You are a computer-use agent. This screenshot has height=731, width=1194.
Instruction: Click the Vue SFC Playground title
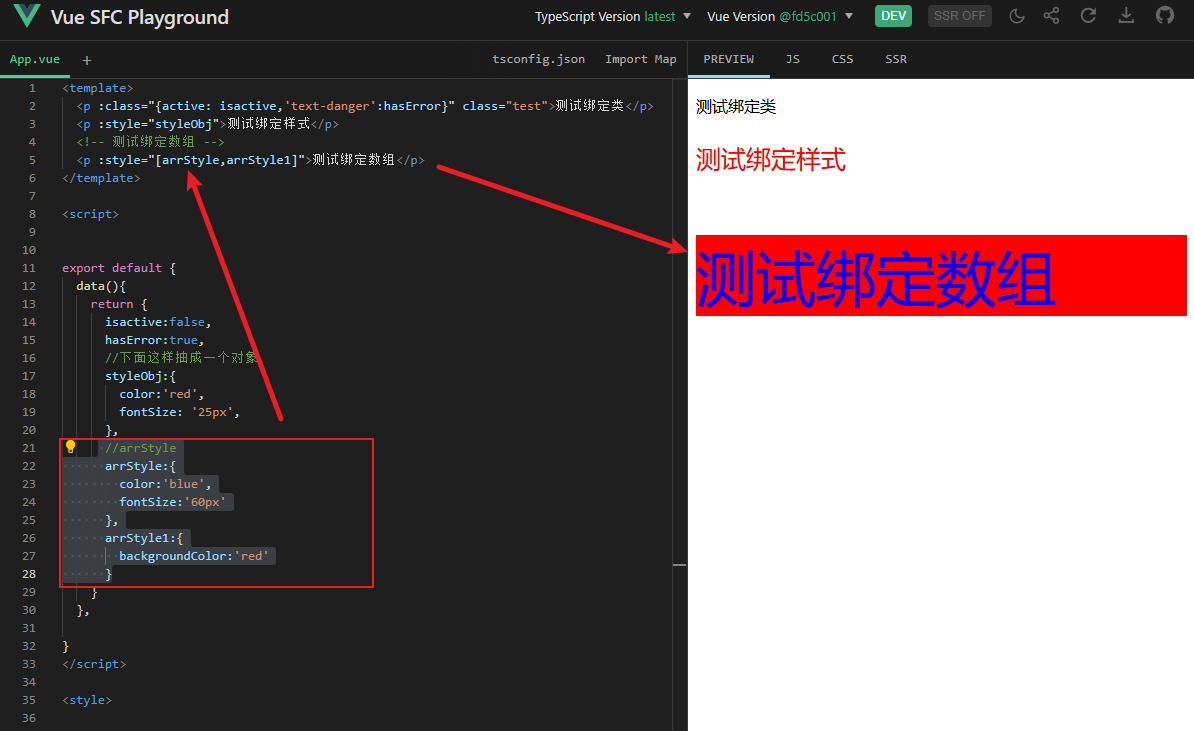point(139,17)
